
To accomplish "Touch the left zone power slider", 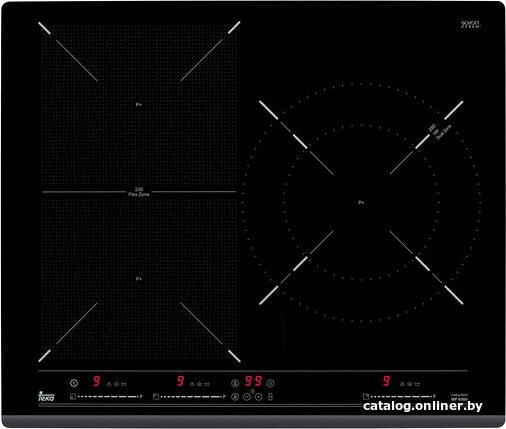I will click(x=108, y=397).
